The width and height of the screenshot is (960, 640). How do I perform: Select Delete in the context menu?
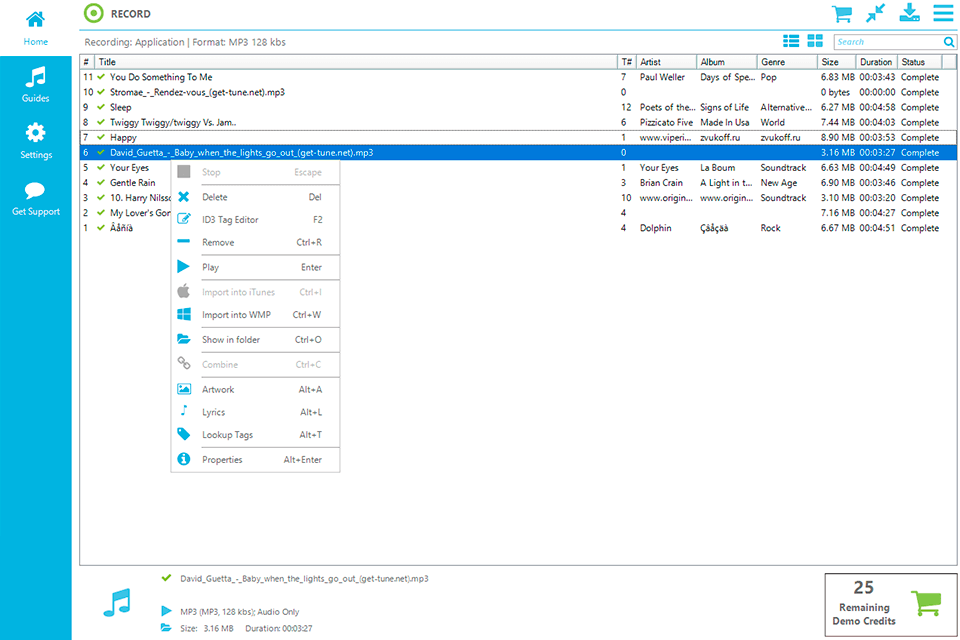(215, 197)
